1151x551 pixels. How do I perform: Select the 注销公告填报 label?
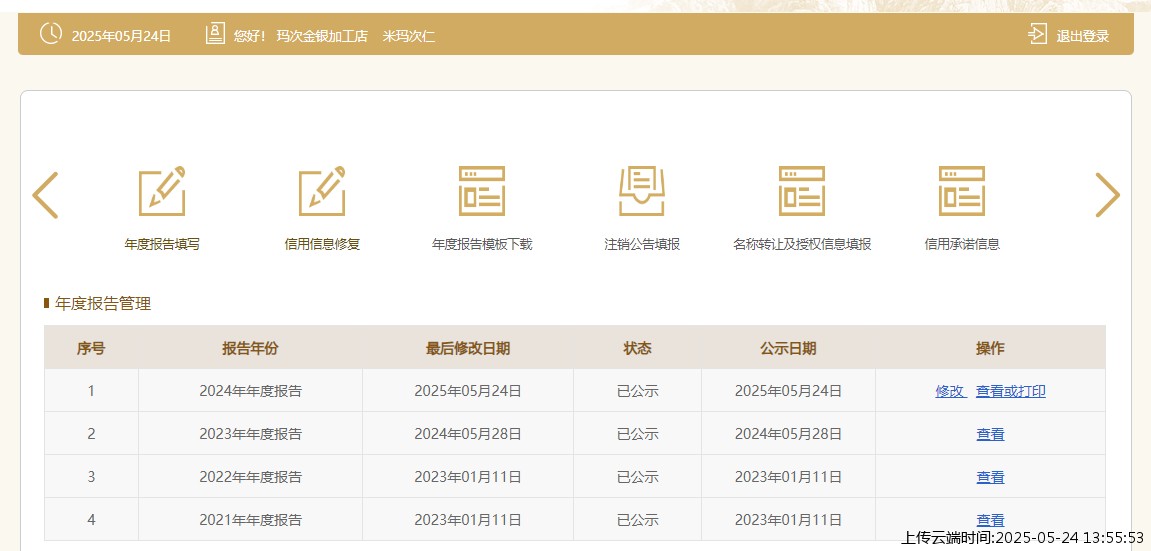click(x=642, y=244)
